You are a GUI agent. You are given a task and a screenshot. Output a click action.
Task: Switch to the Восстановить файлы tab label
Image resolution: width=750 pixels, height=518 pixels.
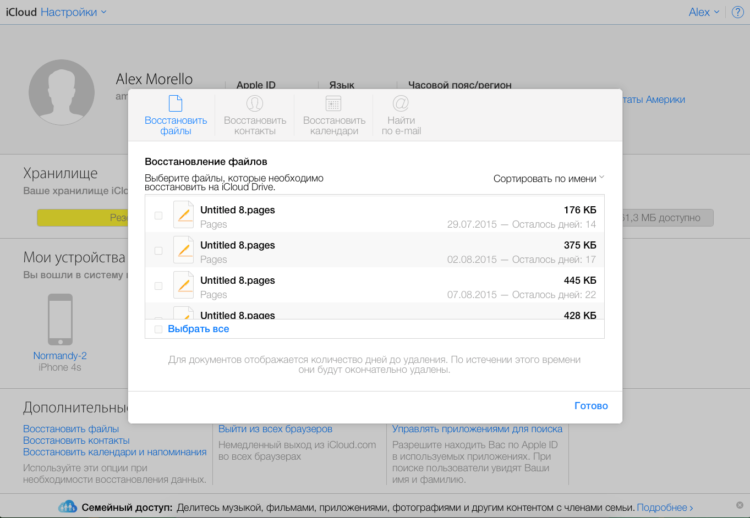pos(176,125)
